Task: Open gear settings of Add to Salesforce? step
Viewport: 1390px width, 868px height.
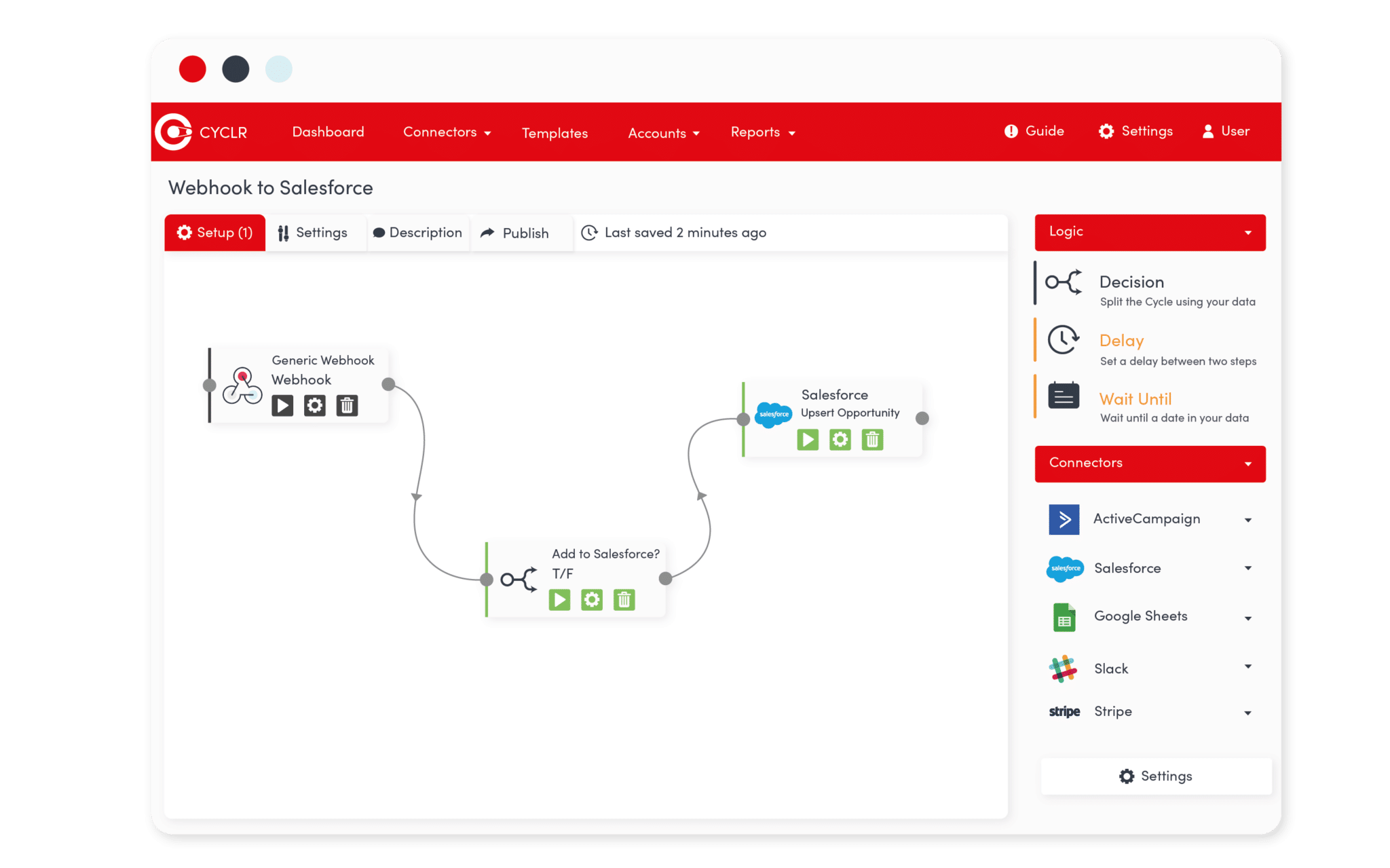Action: tap(592, 600)
